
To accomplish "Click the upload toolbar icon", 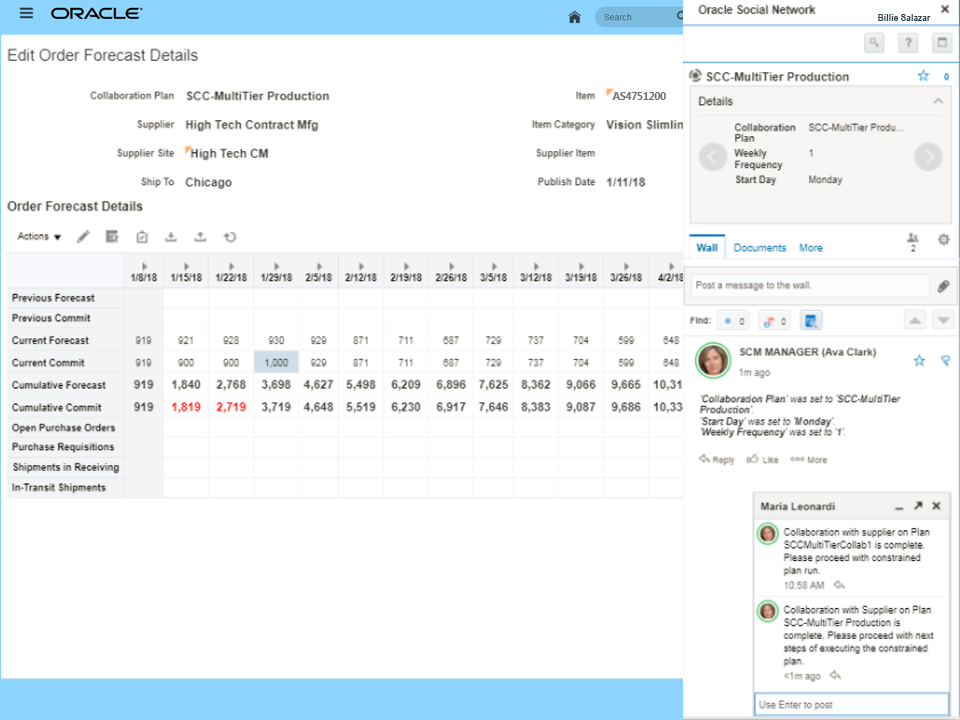I will [200, 237].
